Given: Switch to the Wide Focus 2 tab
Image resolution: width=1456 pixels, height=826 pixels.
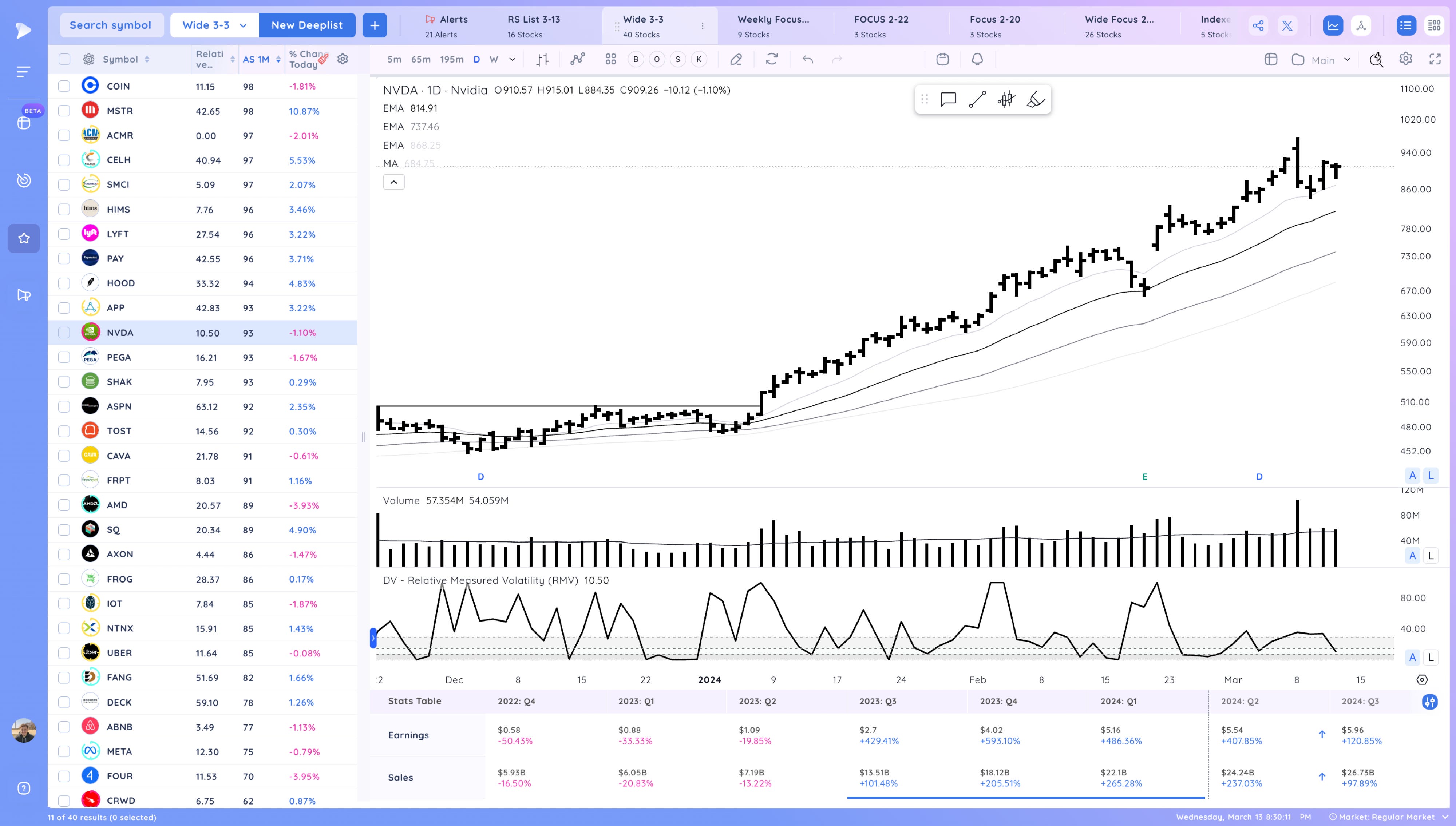Looking at the screenshot, I should pos(1119,26).
